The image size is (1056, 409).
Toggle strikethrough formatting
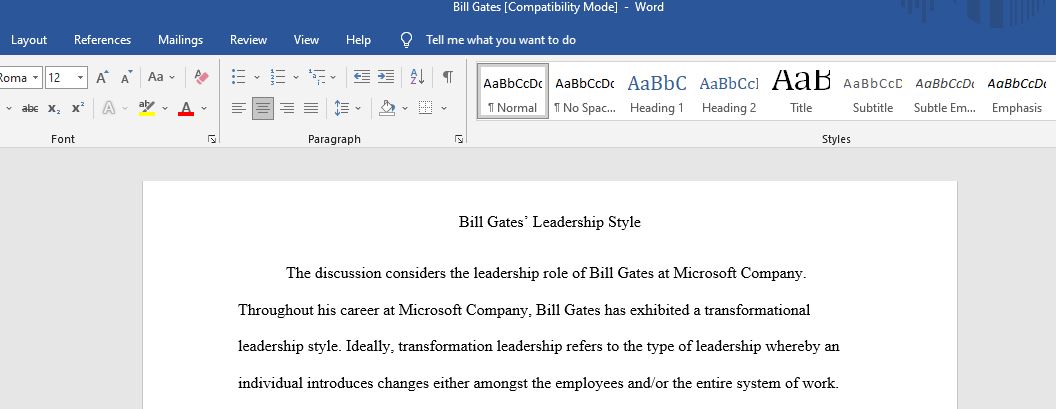(30, 108)
